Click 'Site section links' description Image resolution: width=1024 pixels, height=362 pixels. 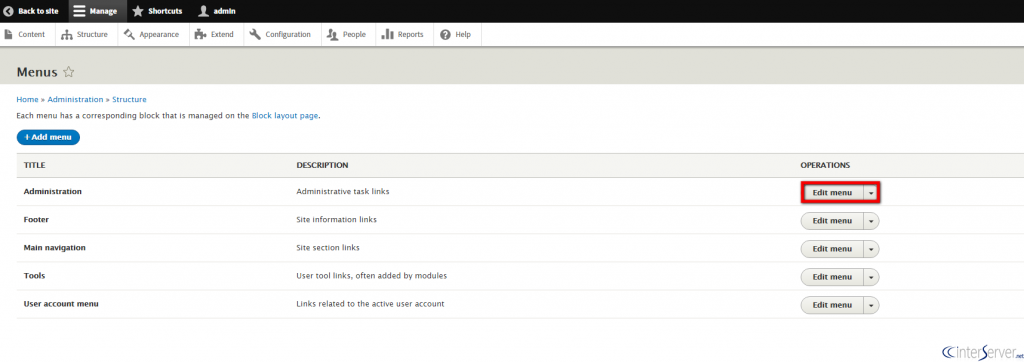point(328,248)
